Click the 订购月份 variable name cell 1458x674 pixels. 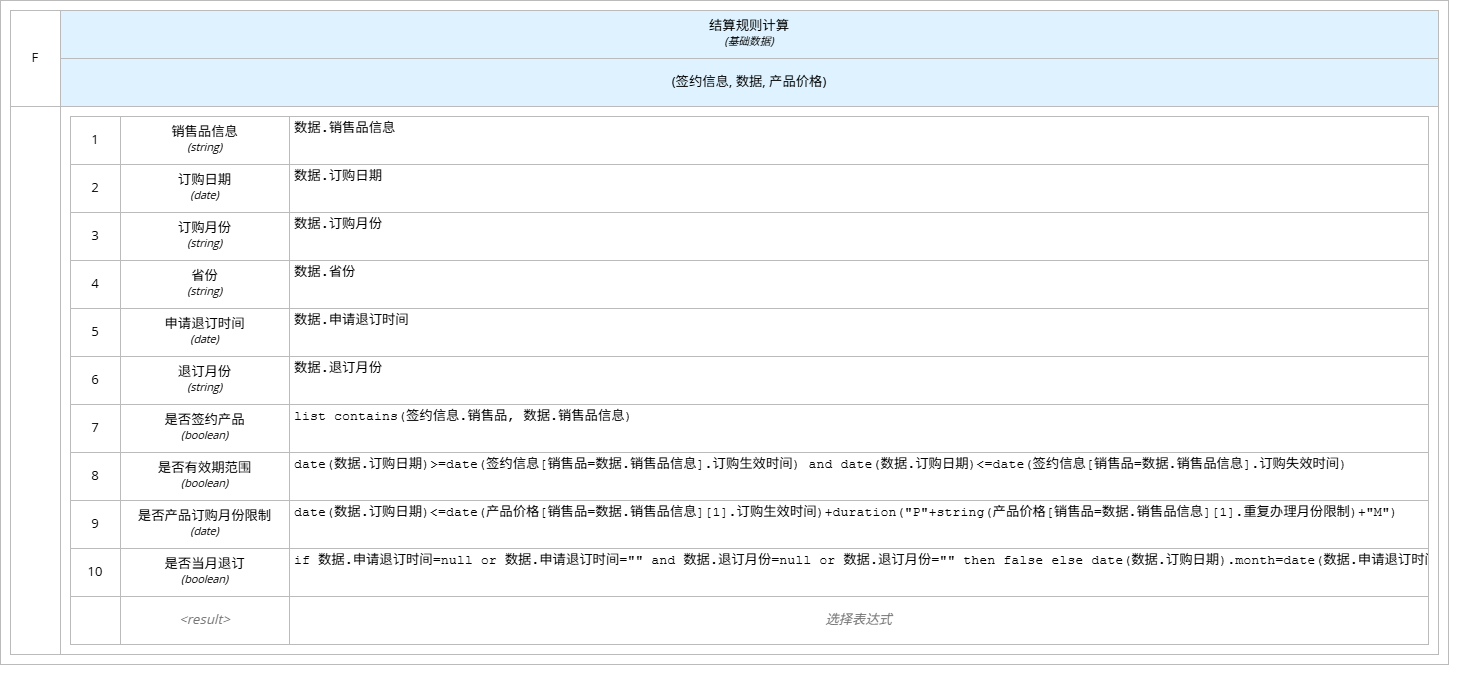click(204, 227)
